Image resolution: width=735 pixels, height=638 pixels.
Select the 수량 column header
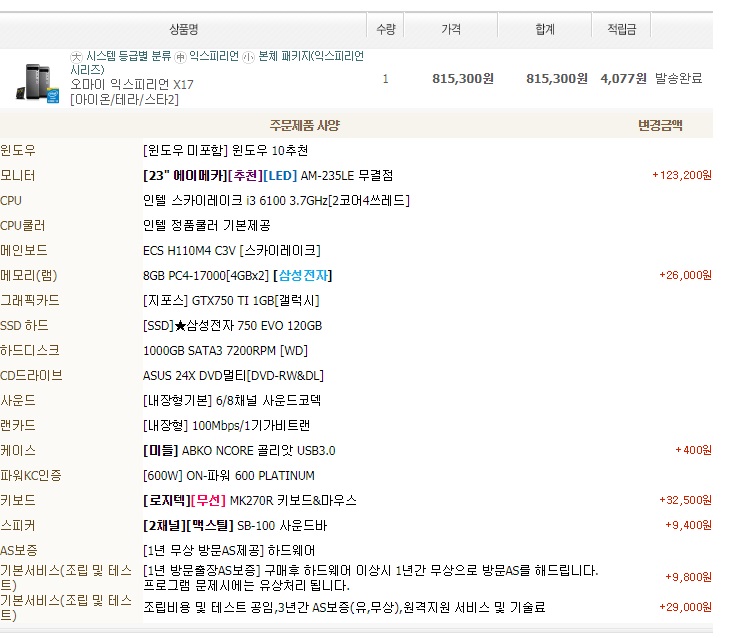tap(386, 30)
